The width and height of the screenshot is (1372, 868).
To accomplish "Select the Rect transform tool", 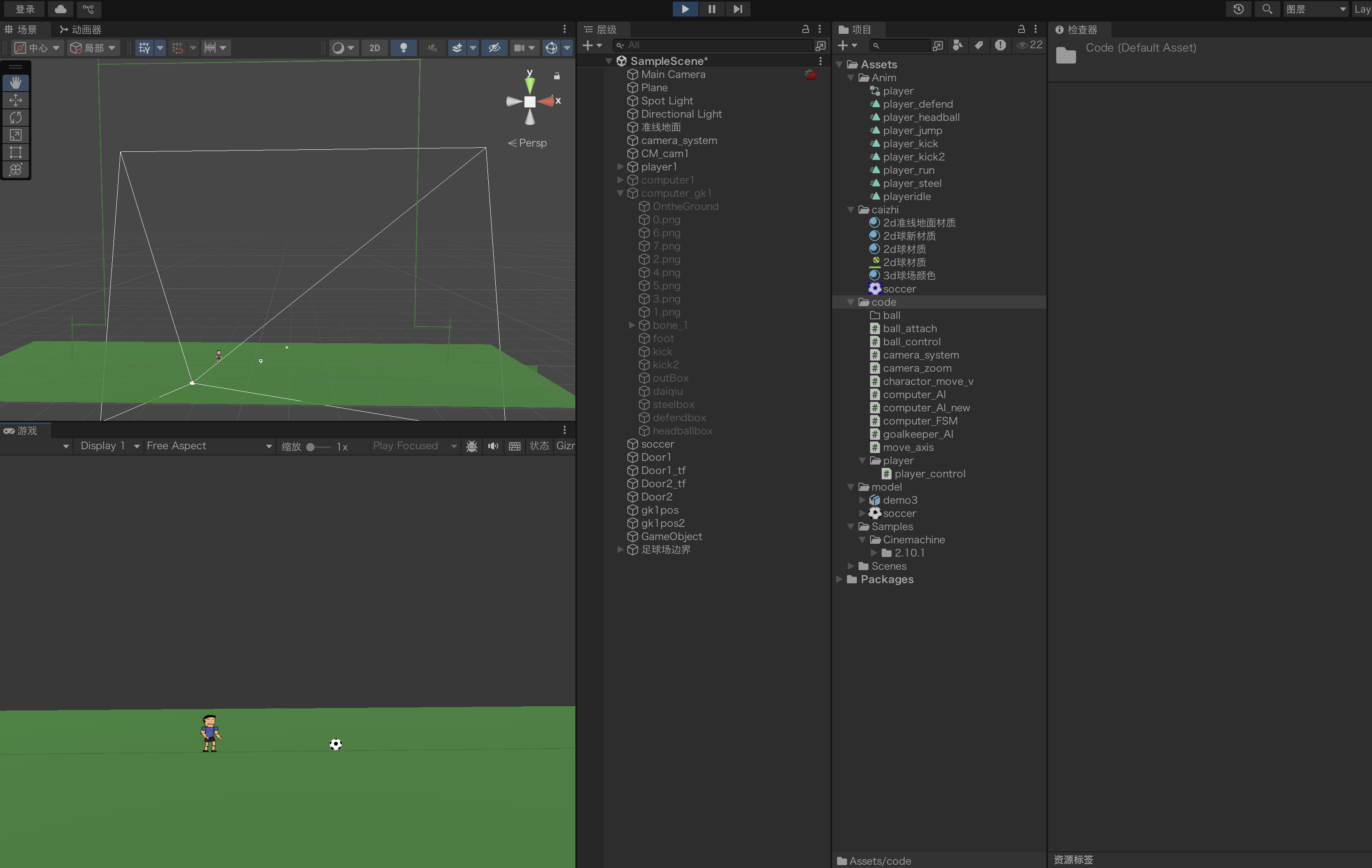I will (x=15, y=152).
